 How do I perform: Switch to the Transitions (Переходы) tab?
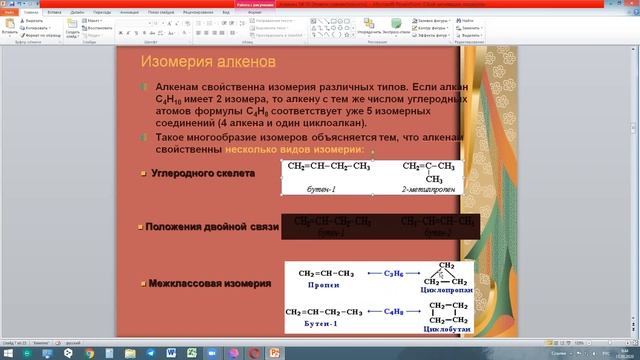[x=102, y=12]
